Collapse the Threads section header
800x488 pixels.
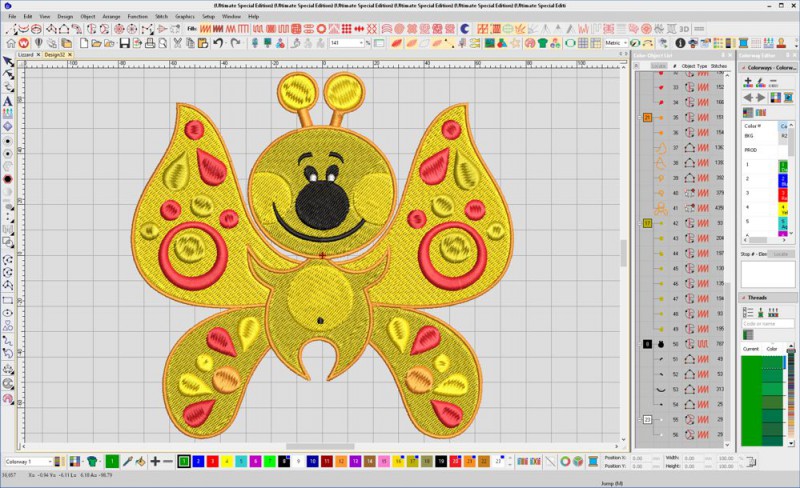pos(743,298)
